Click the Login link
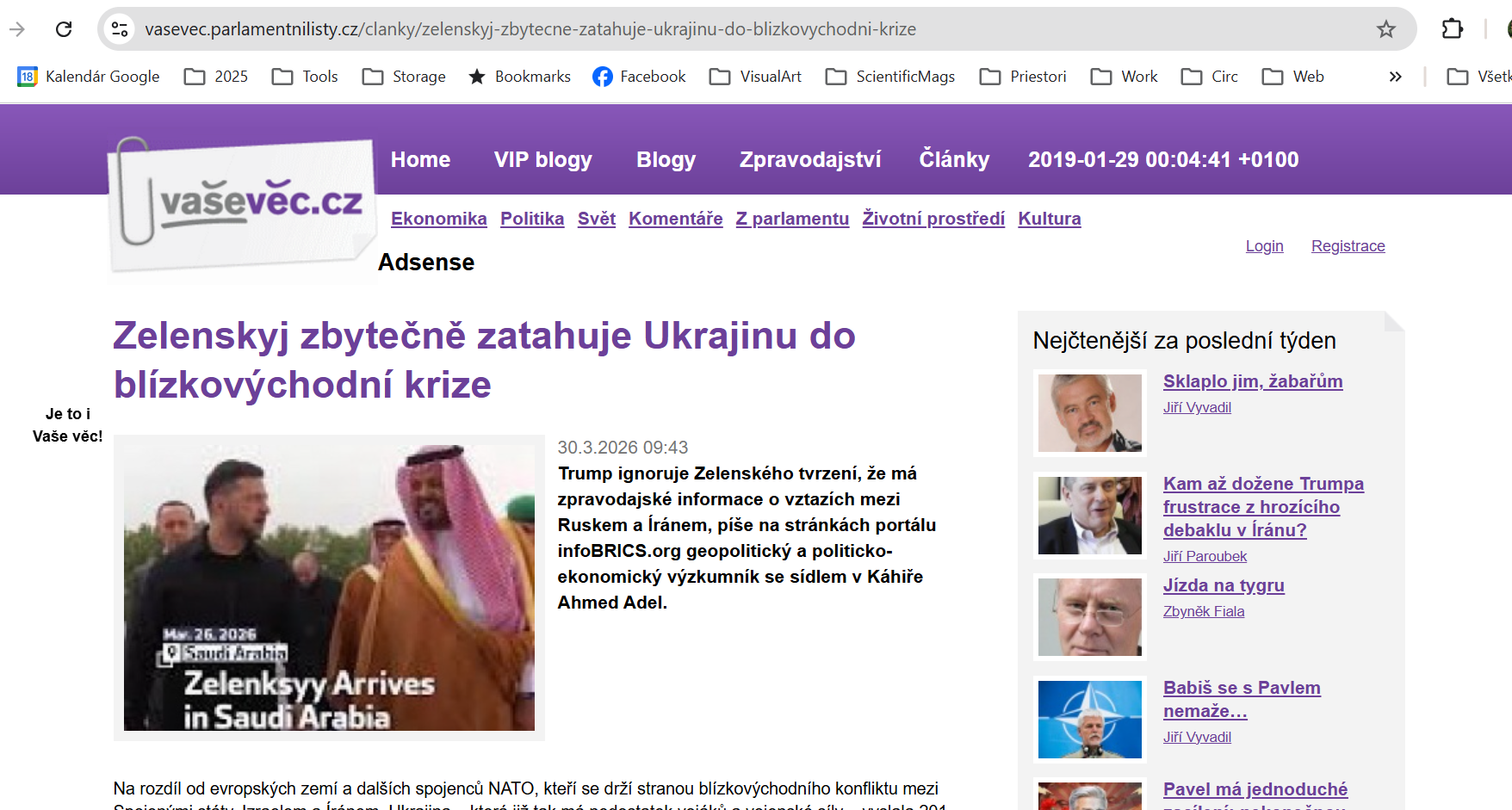This screenshot has height=810, width=1512. click(x=1264, y=246)
